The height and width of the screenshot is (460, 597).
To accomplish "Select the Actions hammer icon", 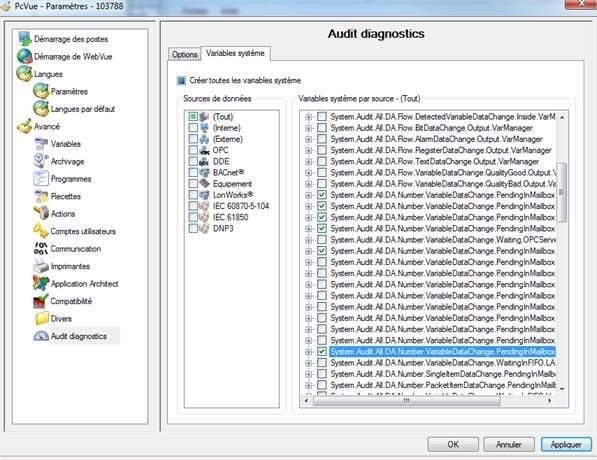I will [41, 213].
